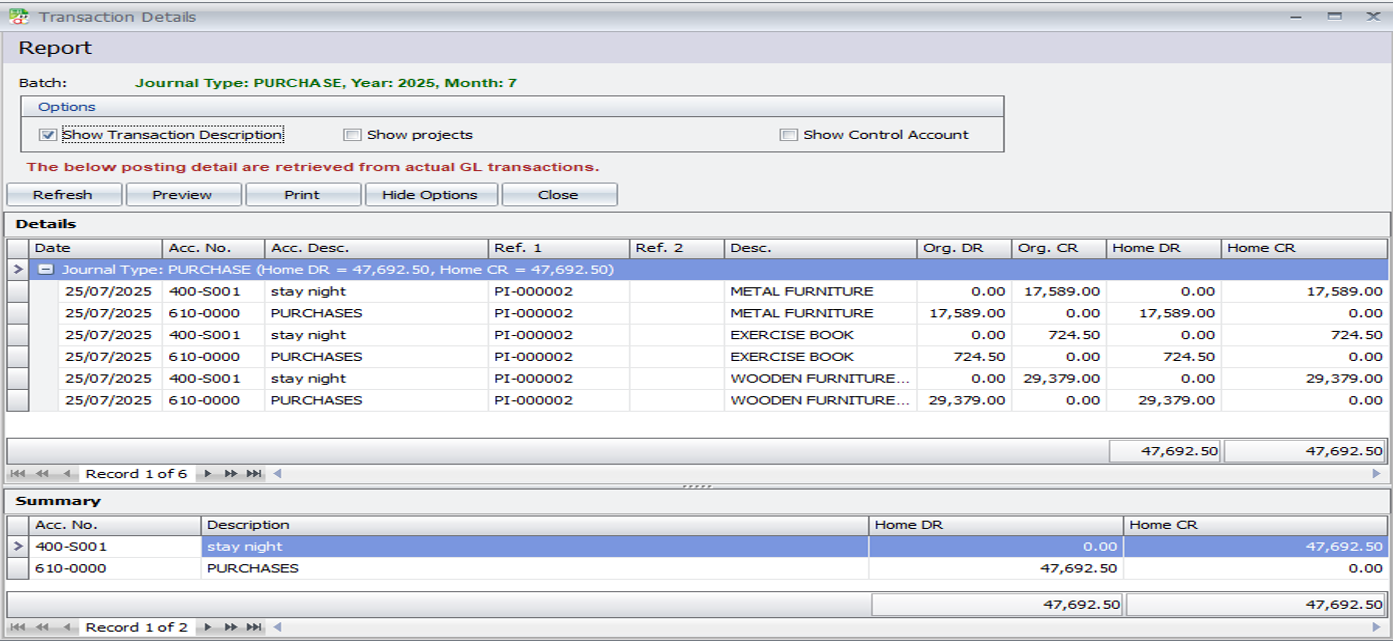Sort Details by Acc. No. column header
Image resolution: width=1393 pixels, height=642 pixels.
coord(212,248)
